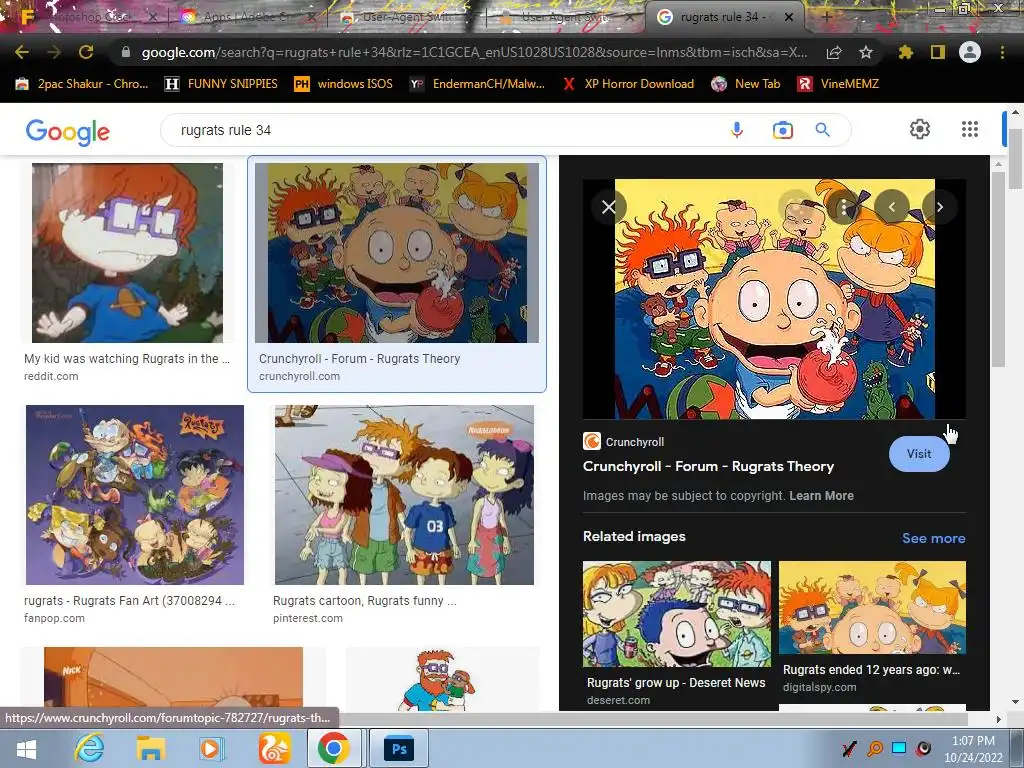
Task: Open the 2pac Shakur bookmark
Action: tap(82, 84)
